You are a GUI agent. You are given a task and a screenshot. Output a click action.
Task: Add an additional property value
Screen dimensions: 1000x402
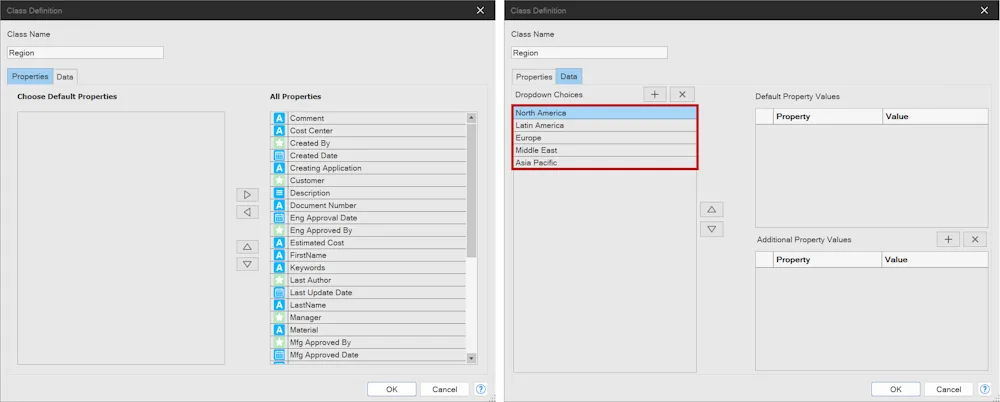[x=948, y=239]
